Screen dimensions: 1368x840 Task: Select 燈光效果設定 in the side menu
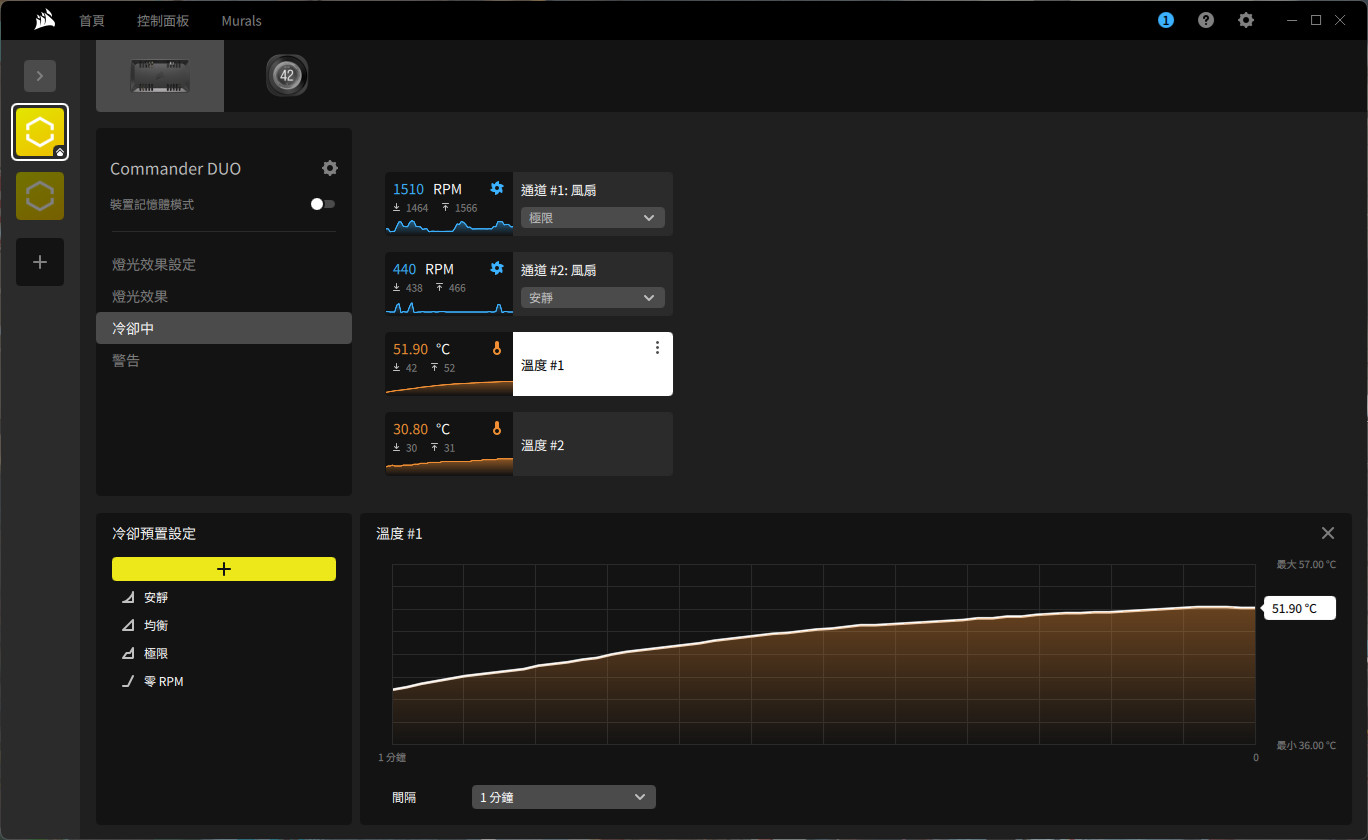click(154, 265)
